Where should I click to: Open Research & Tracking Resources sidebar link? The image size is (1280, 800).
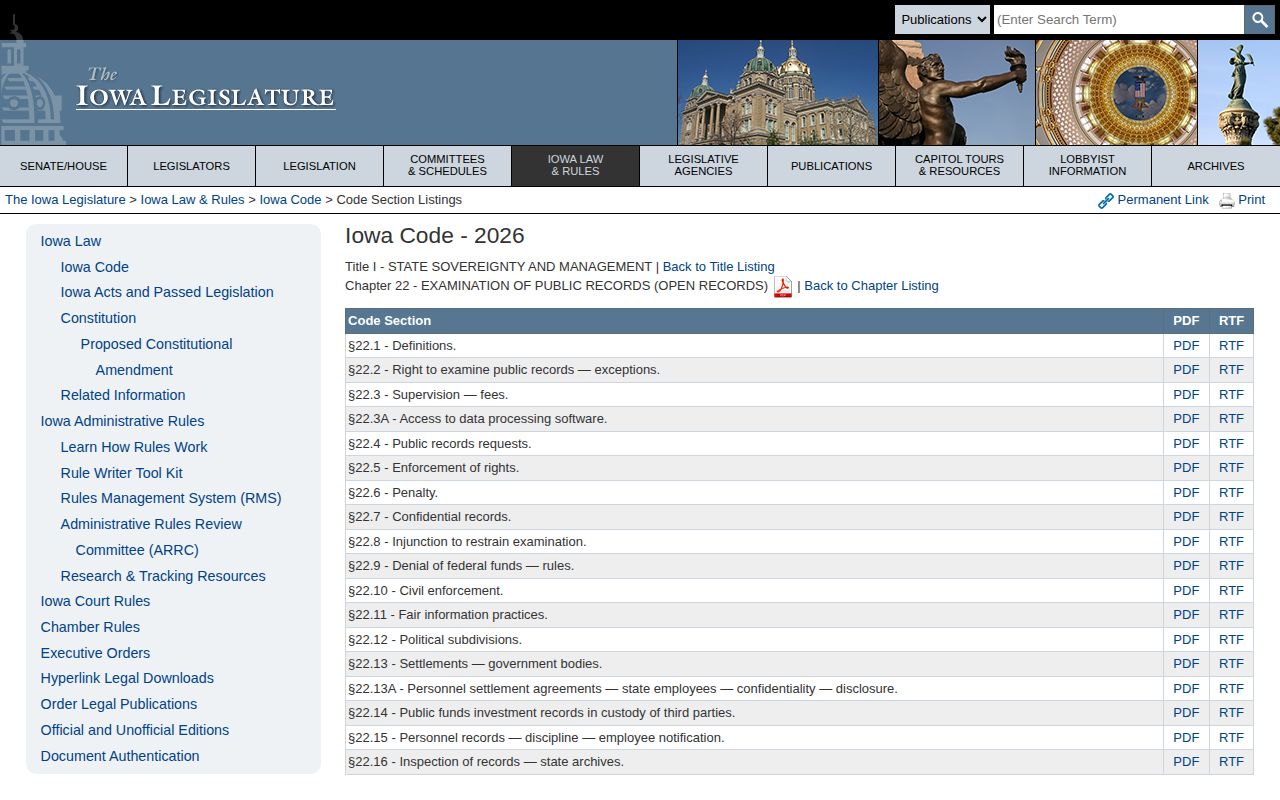pyautogui.click(x=163, y=576)
